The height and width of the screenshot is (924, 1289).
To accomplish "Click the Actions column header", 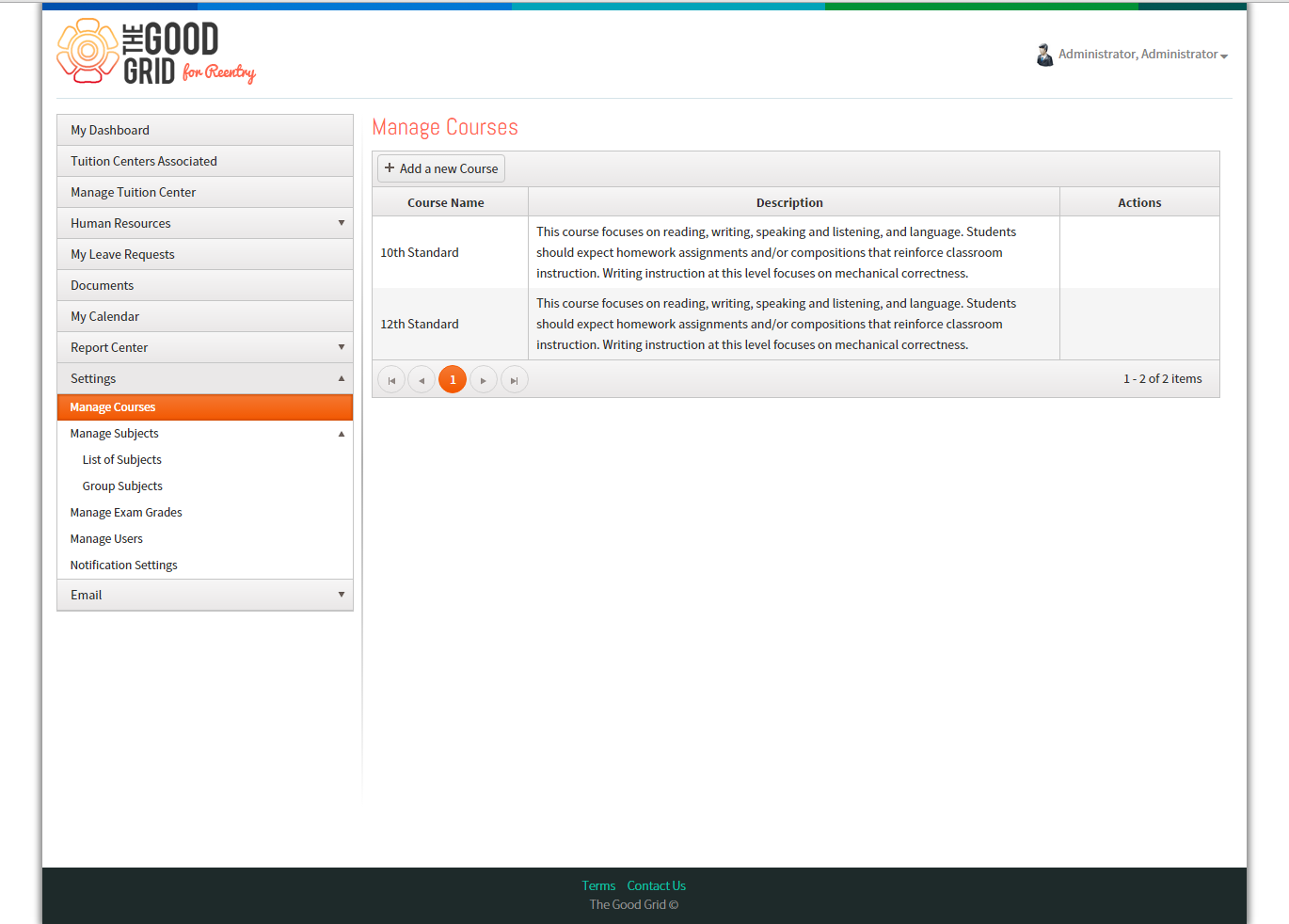I will click(x=1139, y=202).
